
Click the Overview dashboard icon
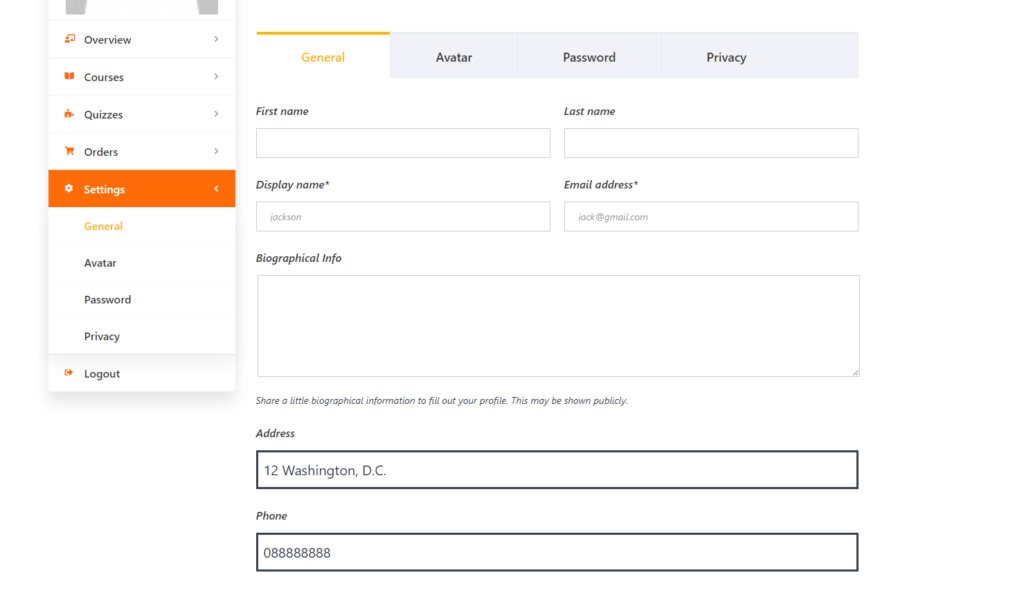click(x=69, y=39)
